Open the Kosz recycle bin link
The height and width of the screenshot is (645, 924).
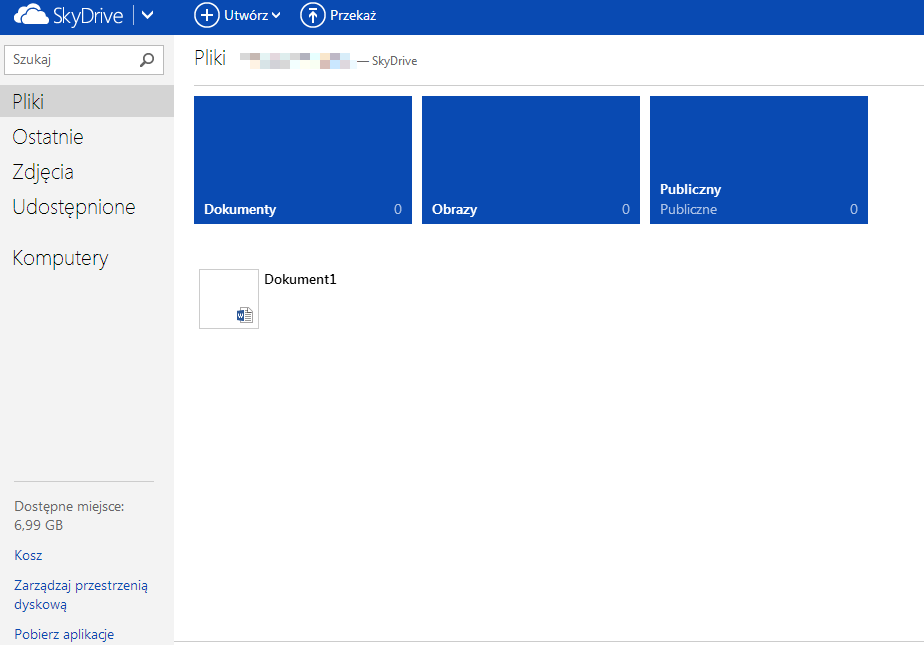click(x=28, y=555)
